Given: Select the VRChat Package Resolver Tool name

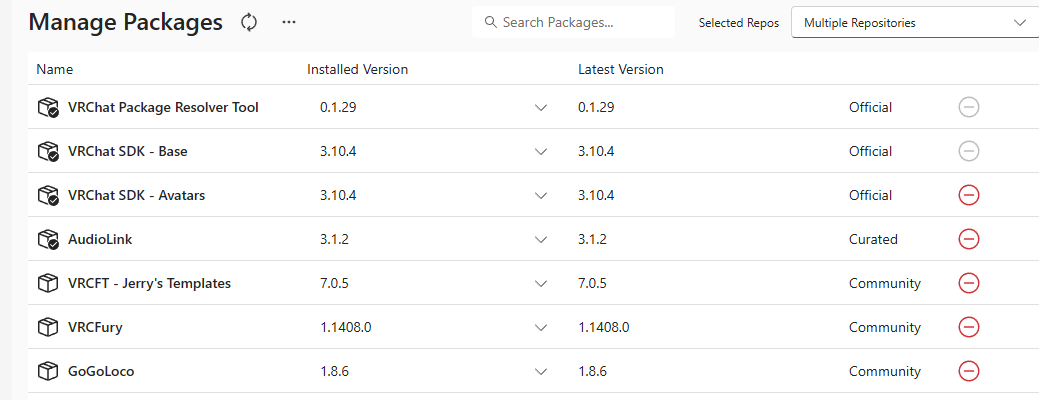Looking at the screenshot, I should tap(164, 107).
